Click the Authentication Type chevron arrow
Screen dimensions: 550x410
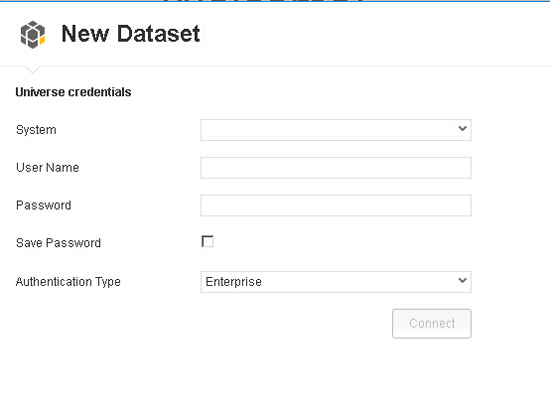click(462, 281)
